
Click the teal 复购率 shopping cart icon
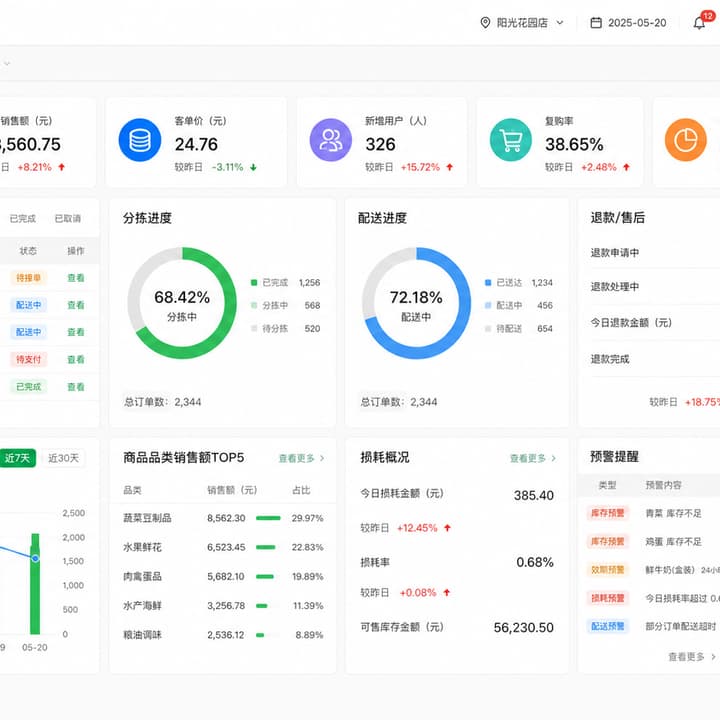click(511, 140)
